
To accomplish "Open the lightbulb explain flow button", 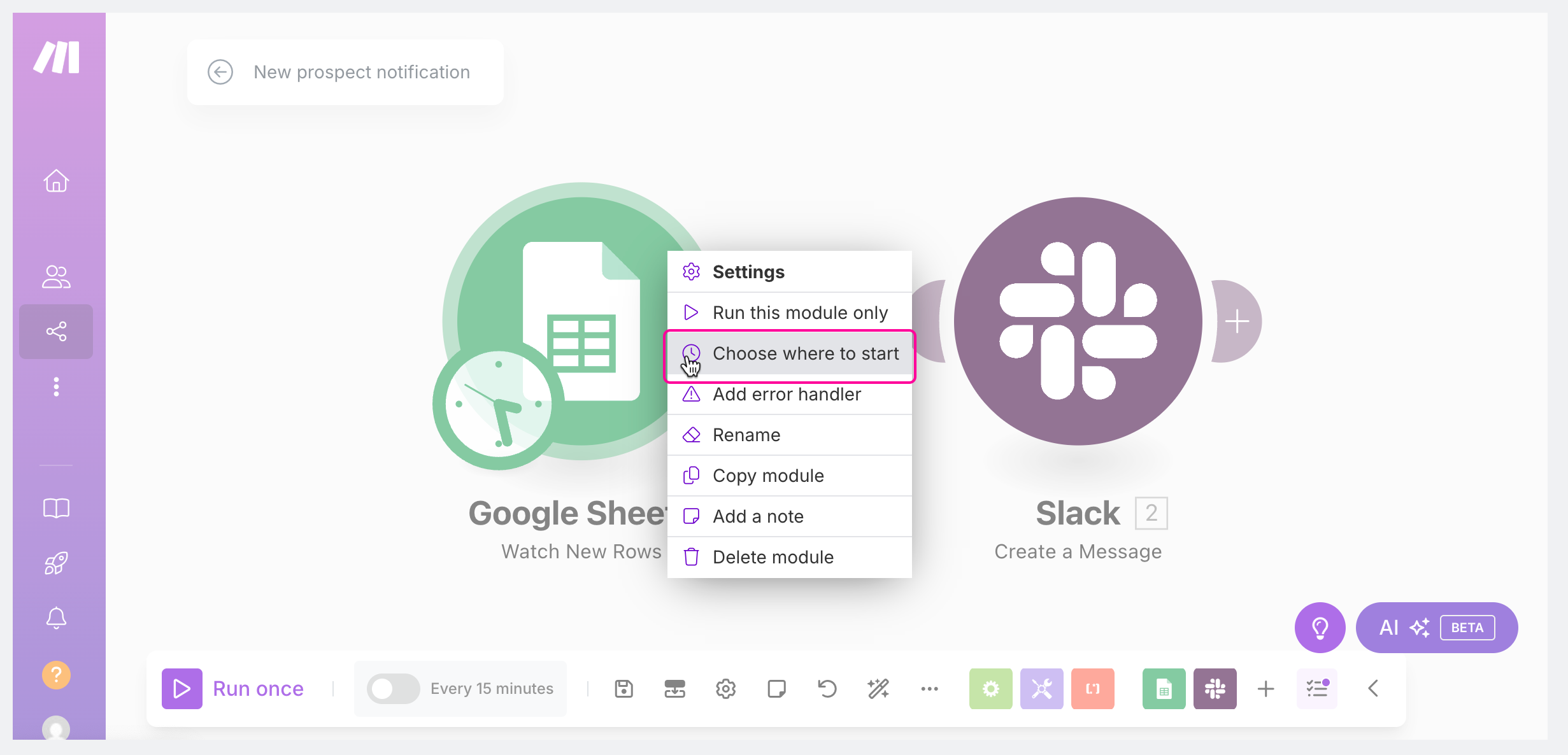I will click(x=1320, y=628).
